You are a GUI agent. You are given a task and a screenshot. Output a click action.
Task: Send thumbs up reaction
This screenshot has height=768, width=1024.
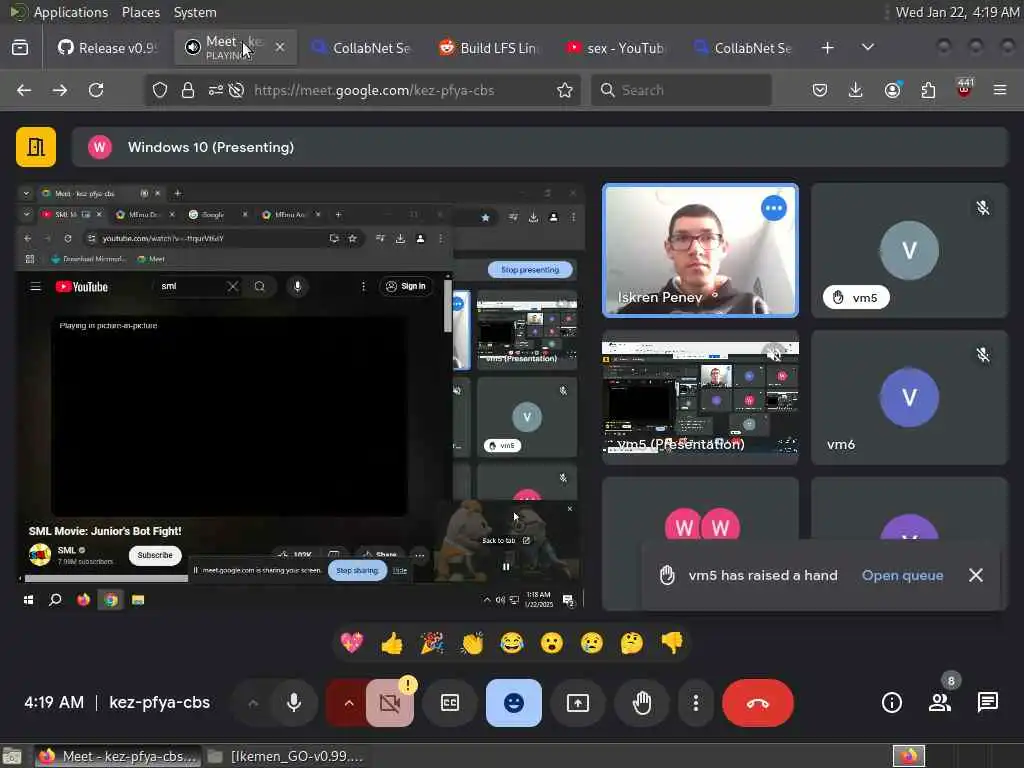coord(392,643)
